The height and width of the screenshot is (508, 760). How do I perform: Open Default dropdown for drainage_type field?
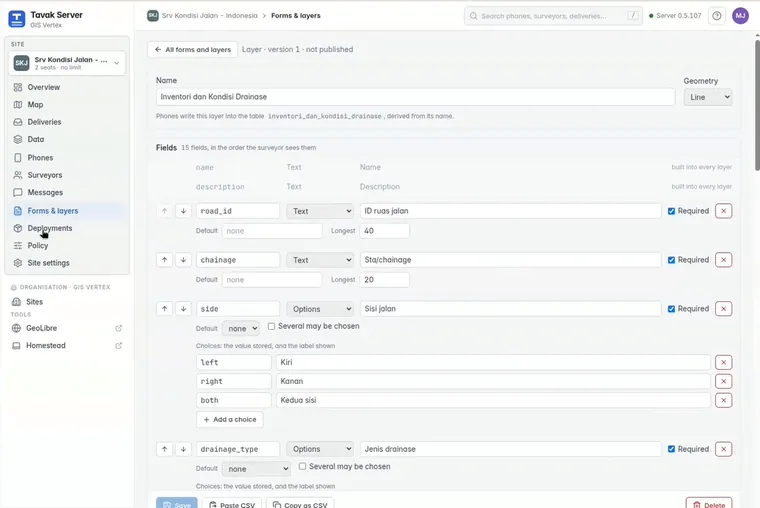pyautogui.click(x=256, y=469)
